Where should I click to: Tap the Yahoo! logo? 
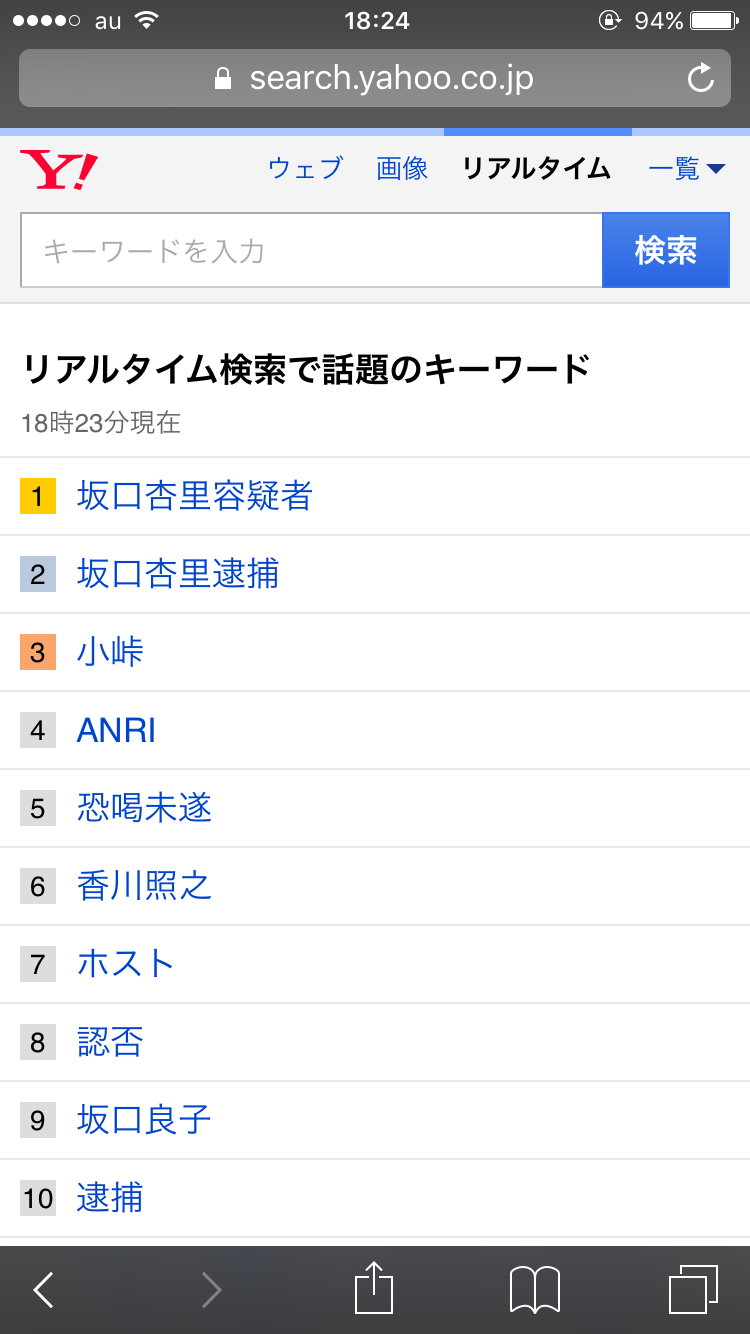59,170
